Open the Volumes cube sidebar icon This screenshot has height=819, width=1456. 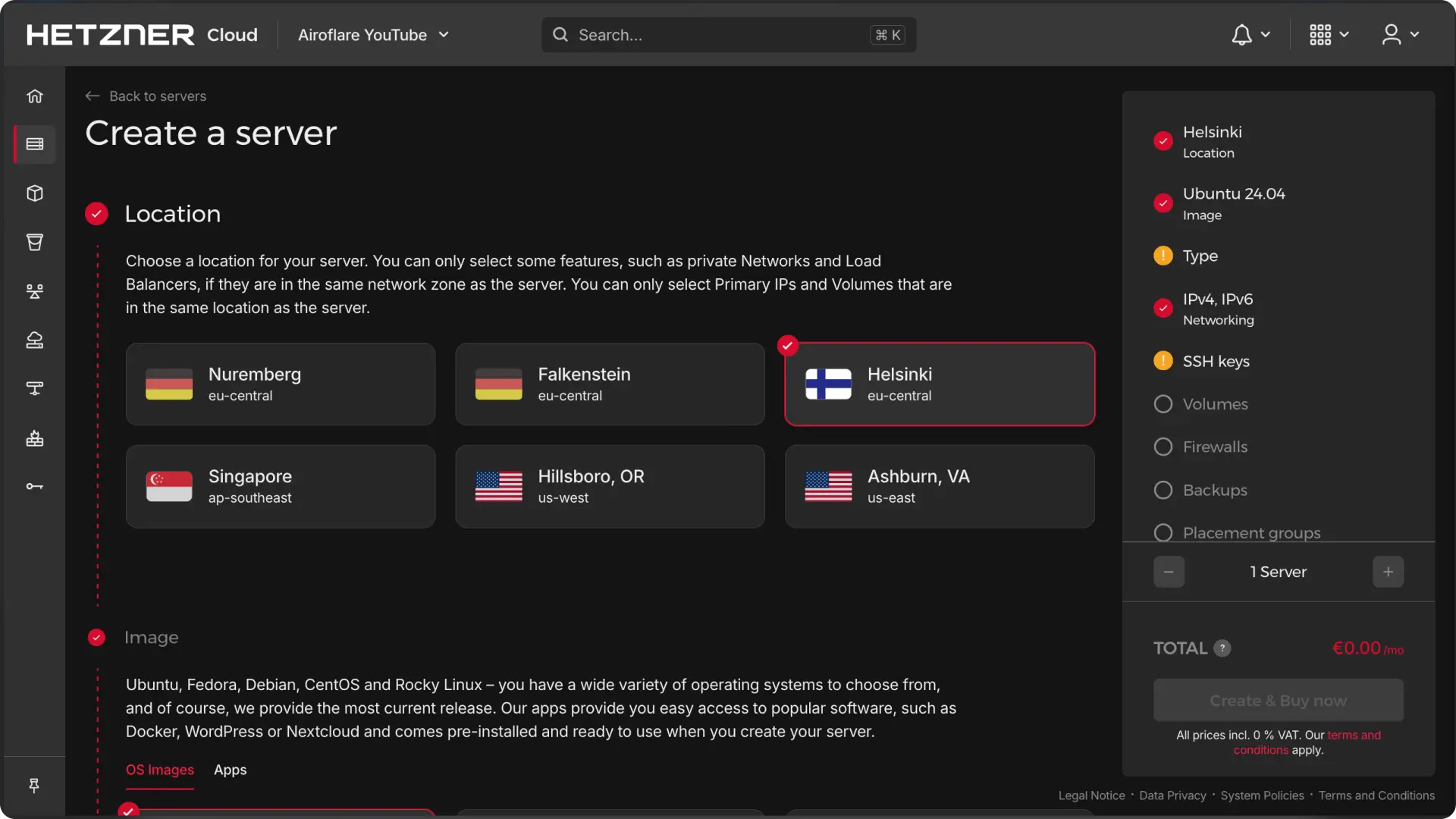(x=35, y=193)
